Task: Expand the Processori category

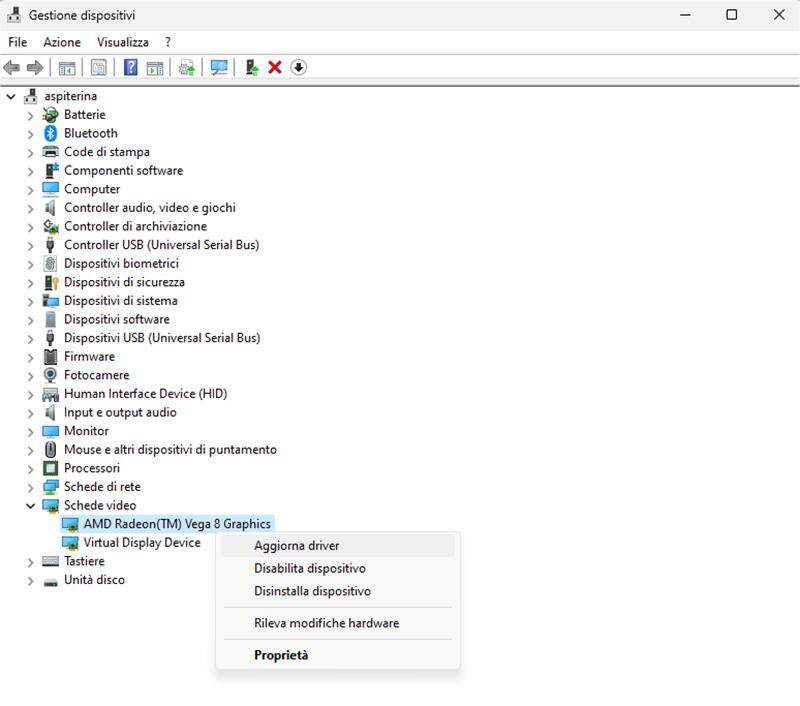Action: (30, 469)
